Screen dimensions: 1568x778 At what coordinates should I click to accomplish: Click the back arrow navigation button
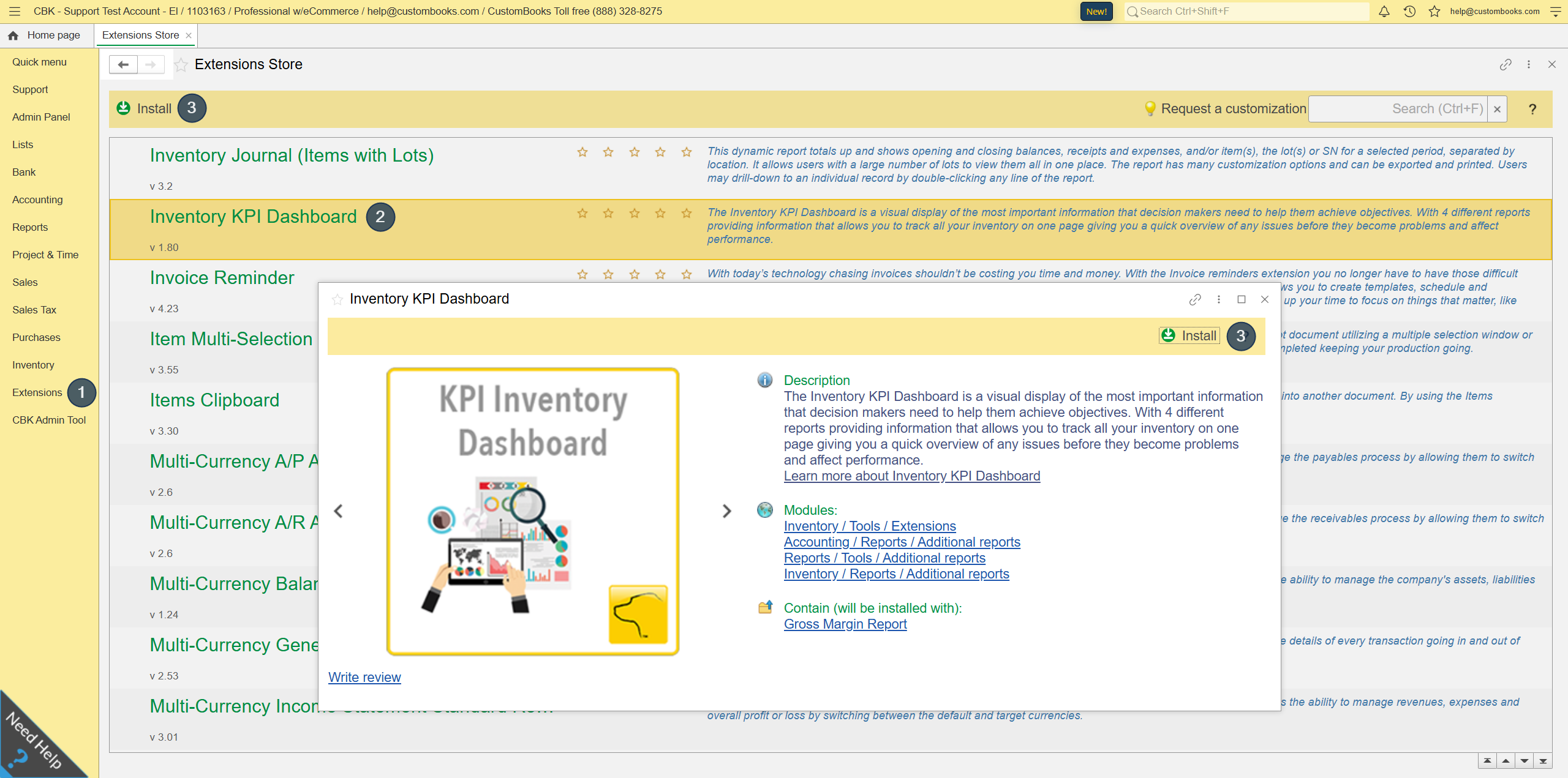[x=123, y=64]
